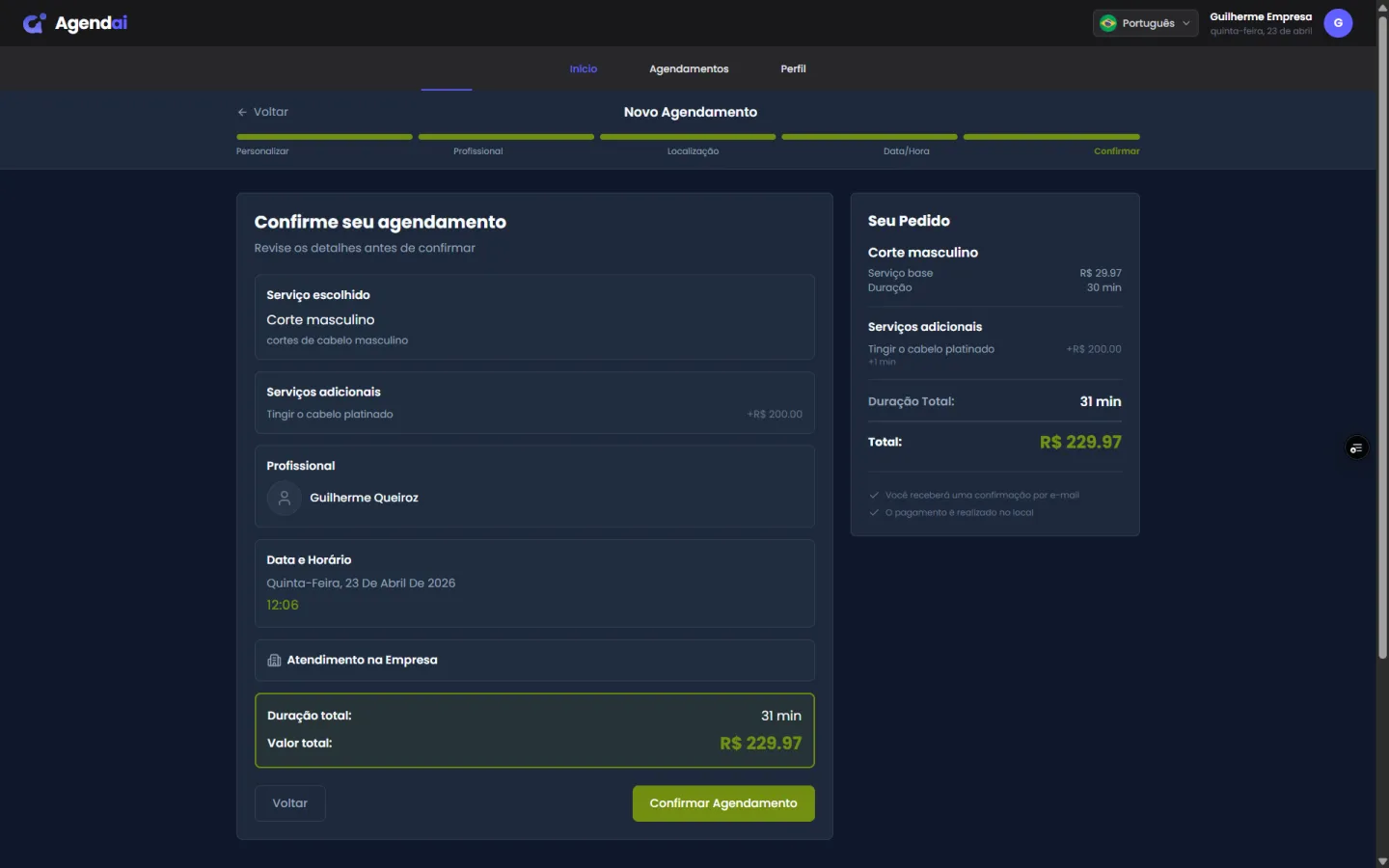Open the Início tab
This screenshot has height=868, width=1389.
point(584,69)
